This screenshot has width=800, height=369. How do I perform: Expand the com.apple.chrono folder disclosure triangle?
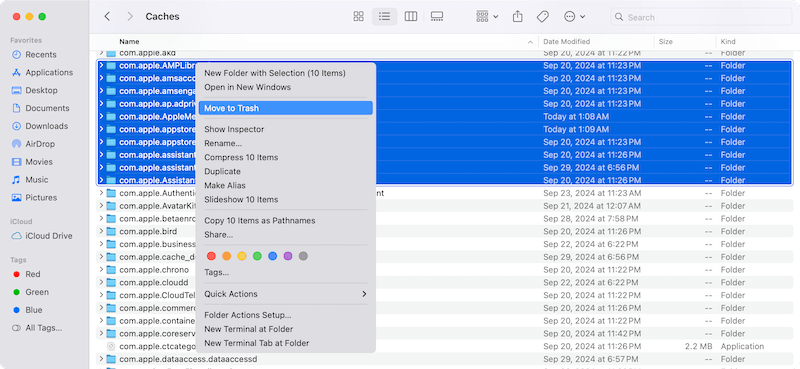(x=101, y=269)
